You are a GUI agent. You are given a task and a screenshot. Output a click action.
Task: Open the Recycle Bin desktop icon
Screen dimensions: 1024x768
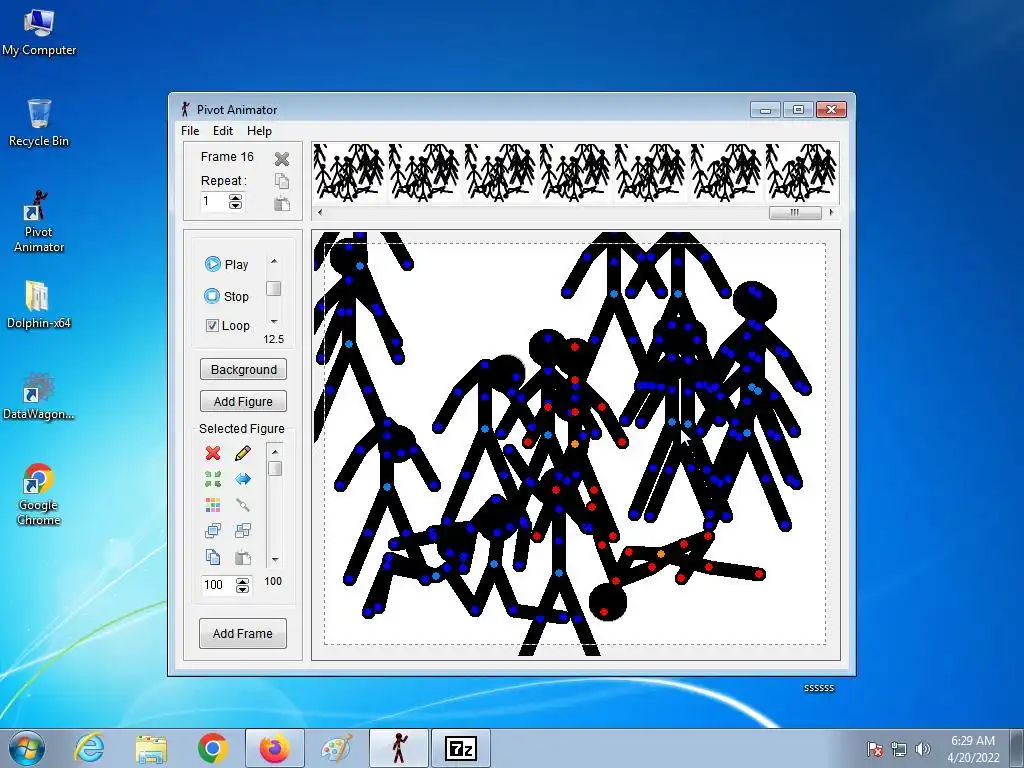(x=39, y=123)
